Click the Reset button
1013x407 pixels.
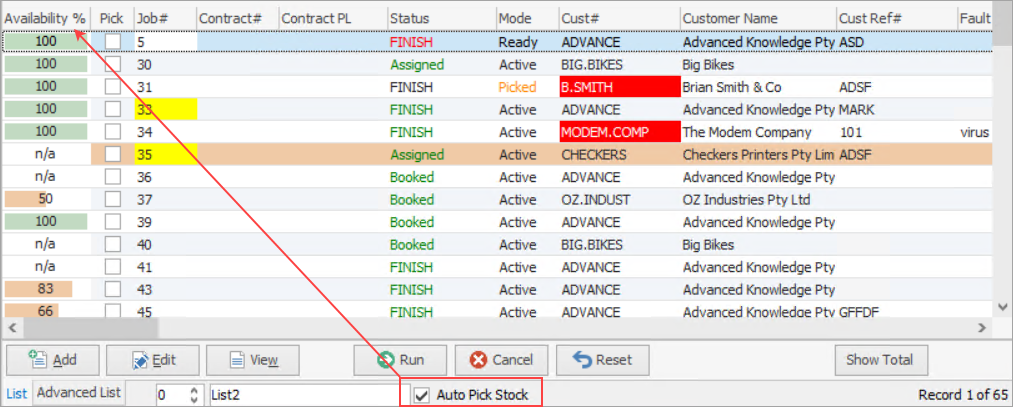602,360
